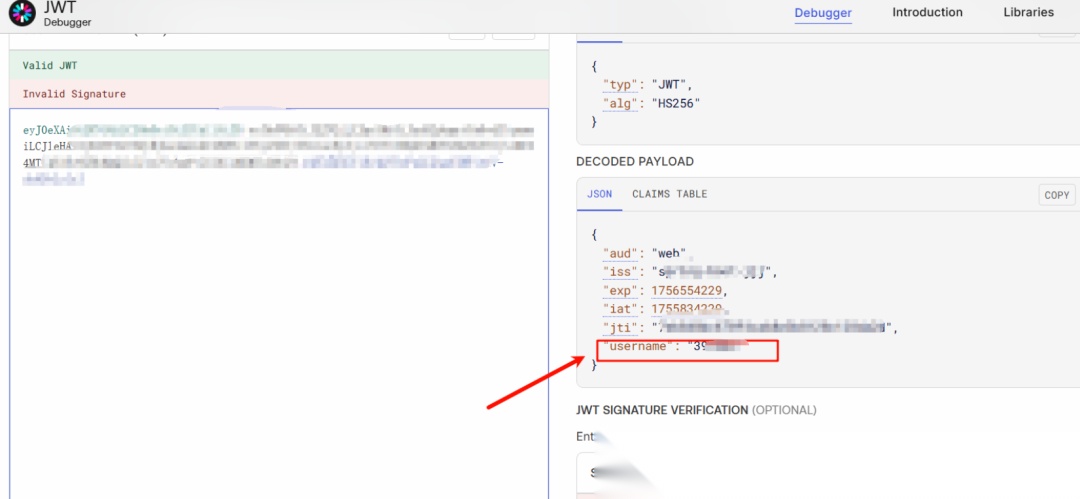Image resolution: width=1080 pixels, height=499 pixels.
Task: Click inside the encoded JWT text area
Action: tap(279, 303)
